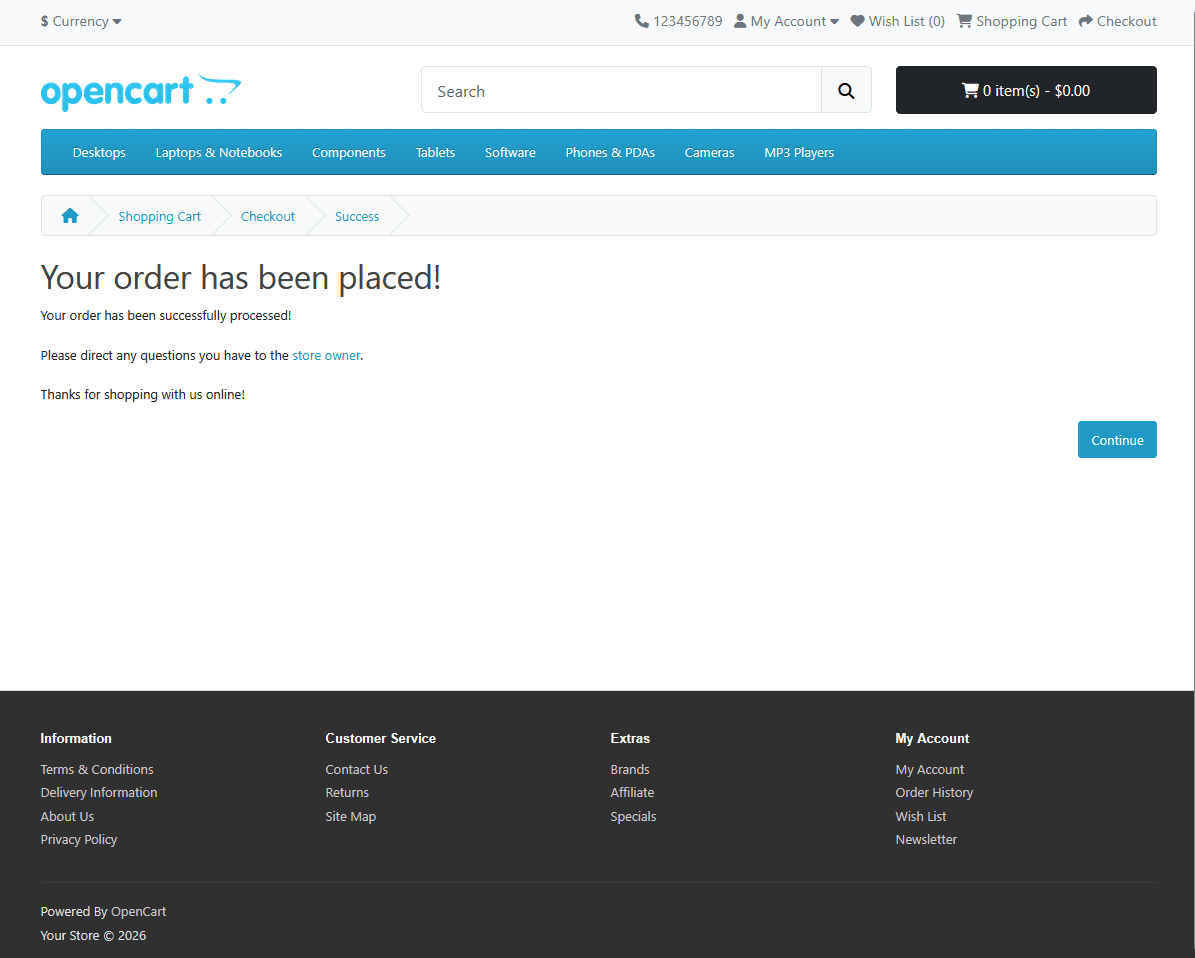Click the arrow icon beside Checkout
1195x958 pixels.
[x=1086, y=21]
